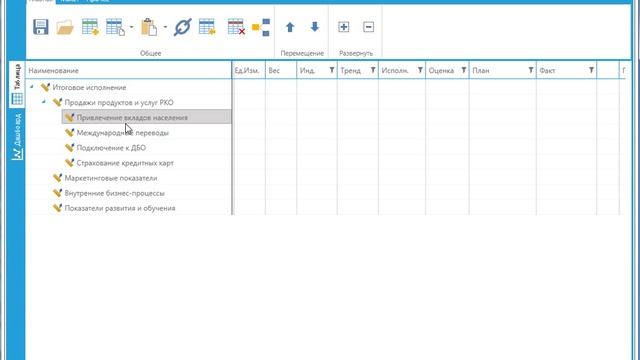640x360 pixels.
Task: Click the checkmark icon beside Внутренние бизнес-процессы
Action: [x=57, y=193]
